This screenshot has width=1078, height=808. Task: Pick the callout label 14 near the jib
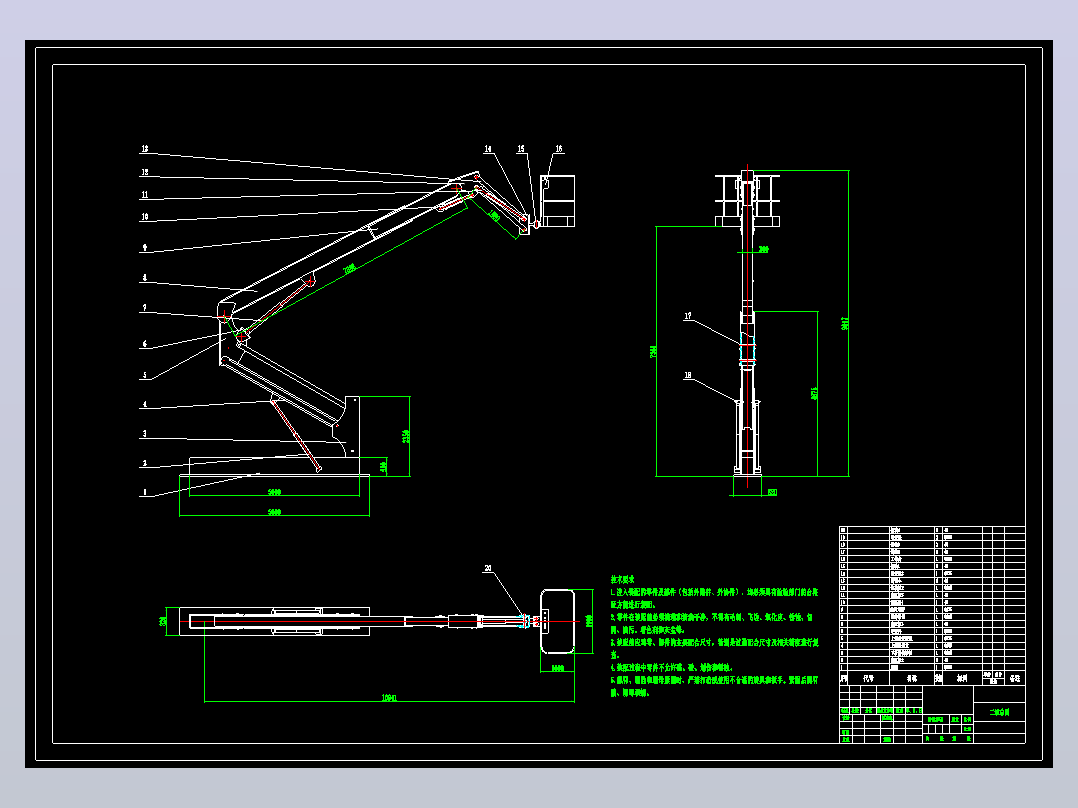pos(488,149)
